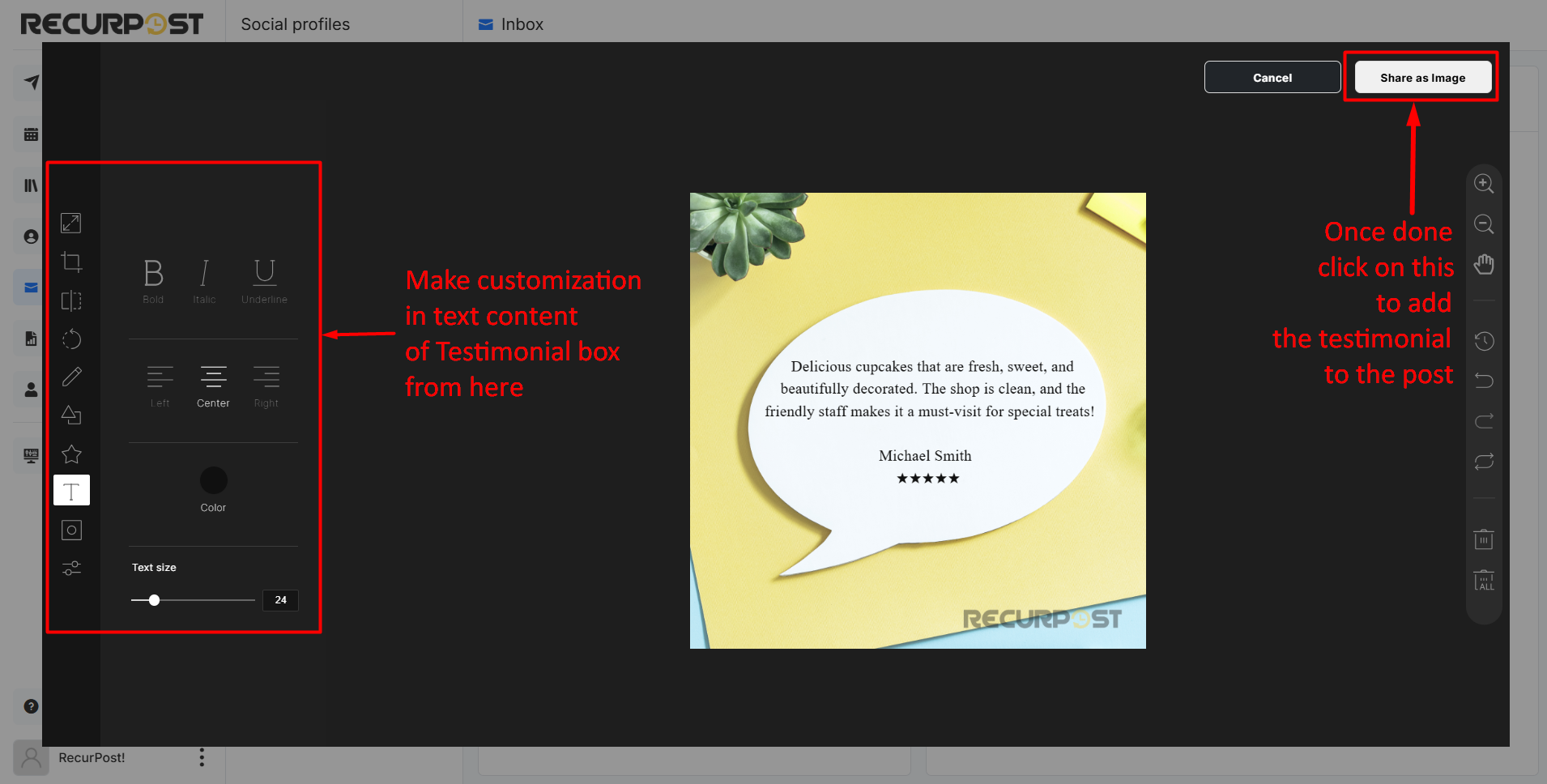Viewport: 1547px width, 784px height.
Task: Zoom out on the canvas
Action: [1484, 224]
